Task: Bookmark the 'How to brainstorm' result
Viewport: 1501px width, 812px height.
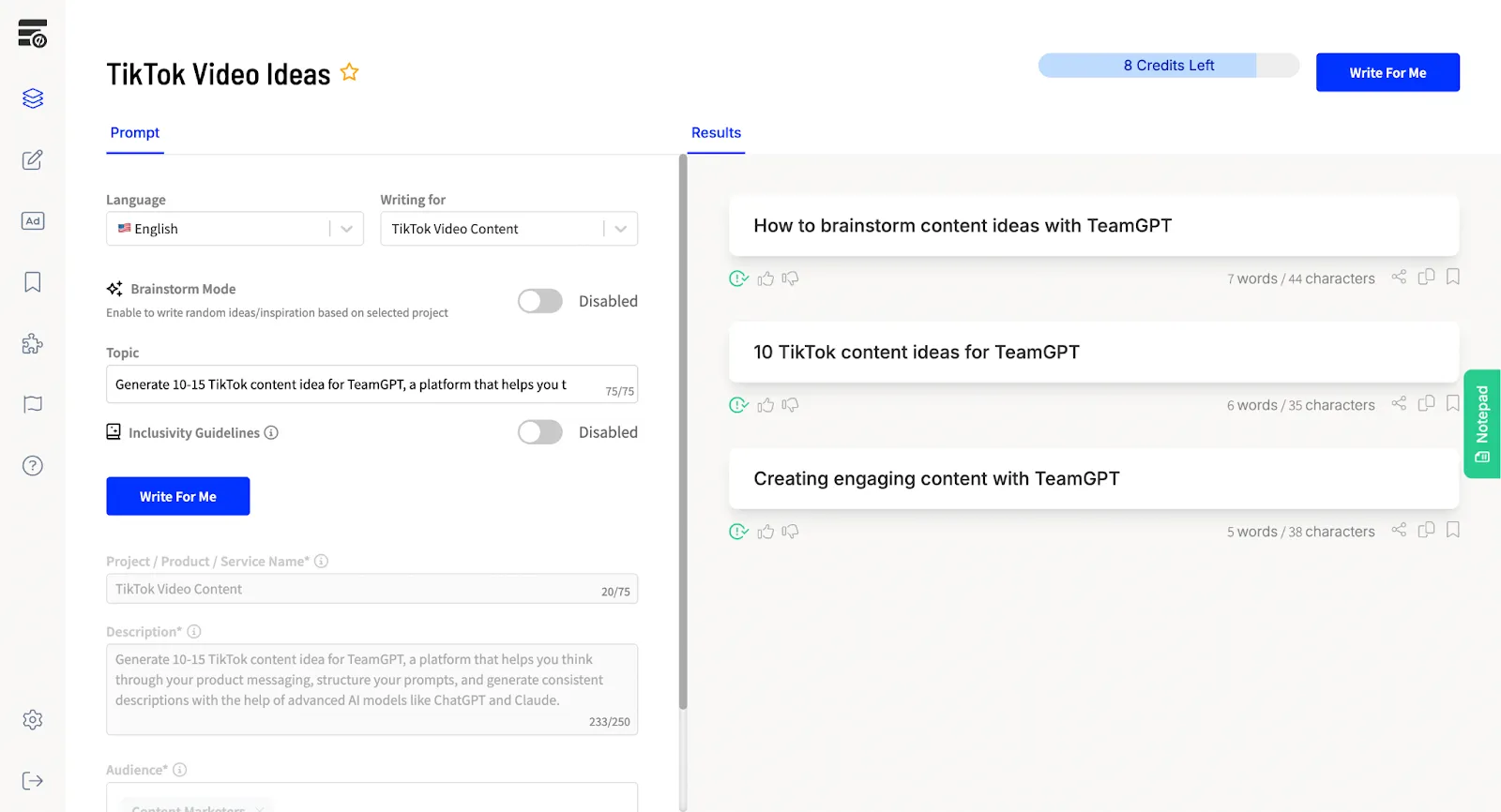Action: tap(1453, 277)
